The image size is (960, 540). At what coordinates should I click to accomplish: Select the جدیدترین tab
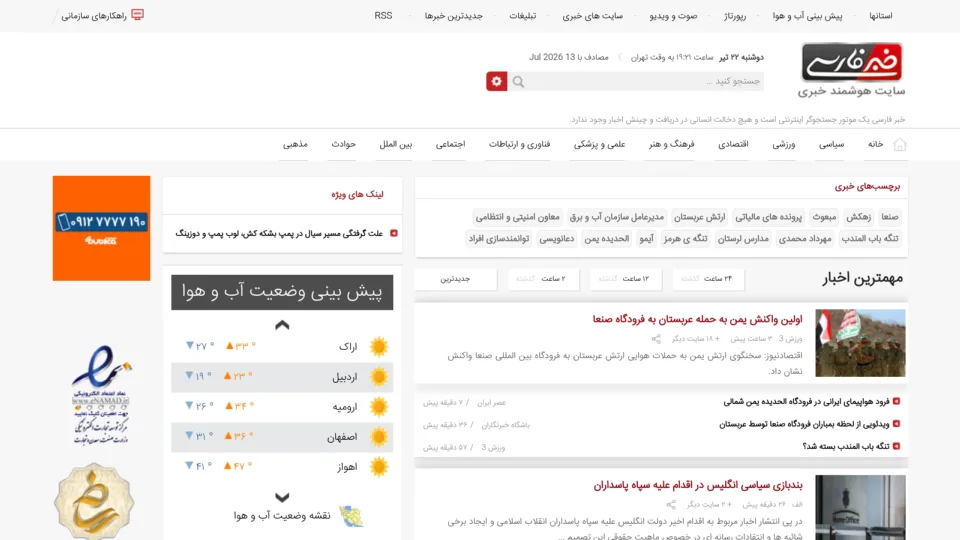(456, 279)
